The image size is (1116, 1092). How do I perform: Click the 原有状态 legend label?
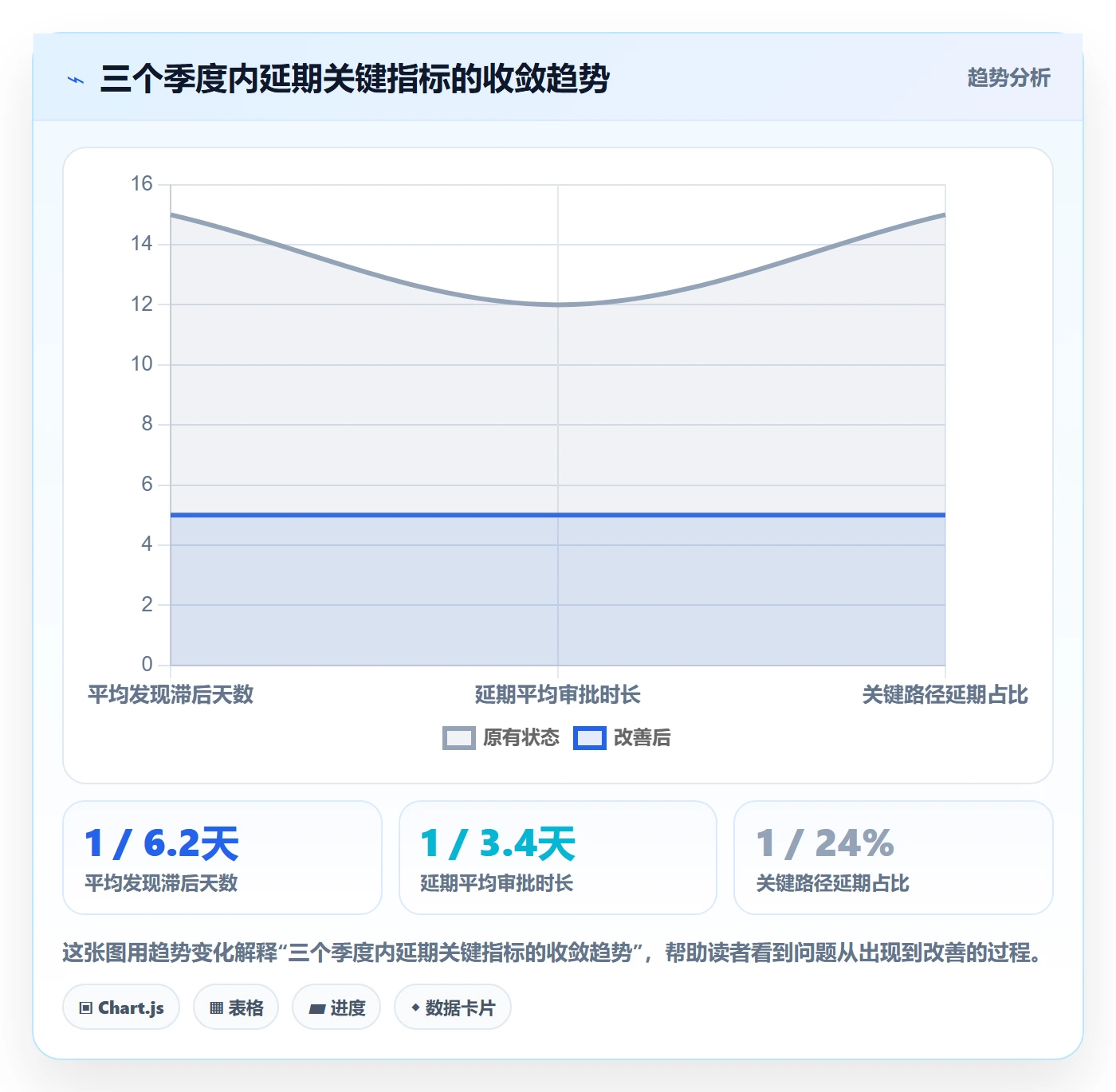[x=521, y=738]
